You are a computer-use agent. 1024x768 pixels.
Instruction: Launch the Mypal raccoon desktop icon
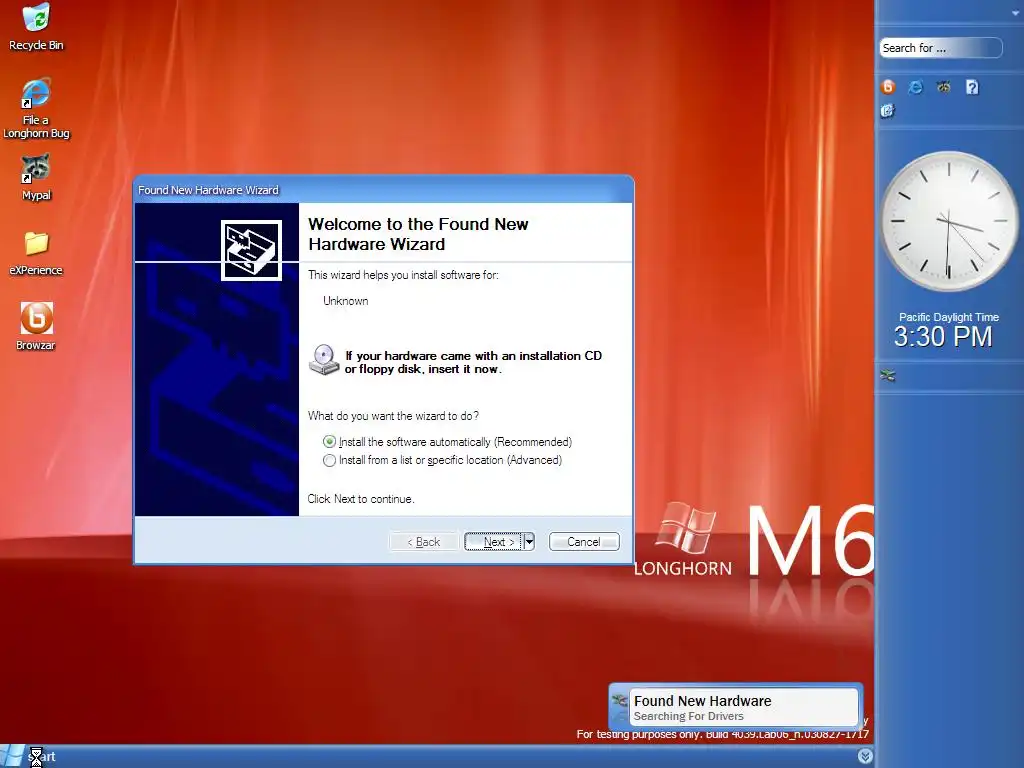pyautogui.click(x=36, y=177)
